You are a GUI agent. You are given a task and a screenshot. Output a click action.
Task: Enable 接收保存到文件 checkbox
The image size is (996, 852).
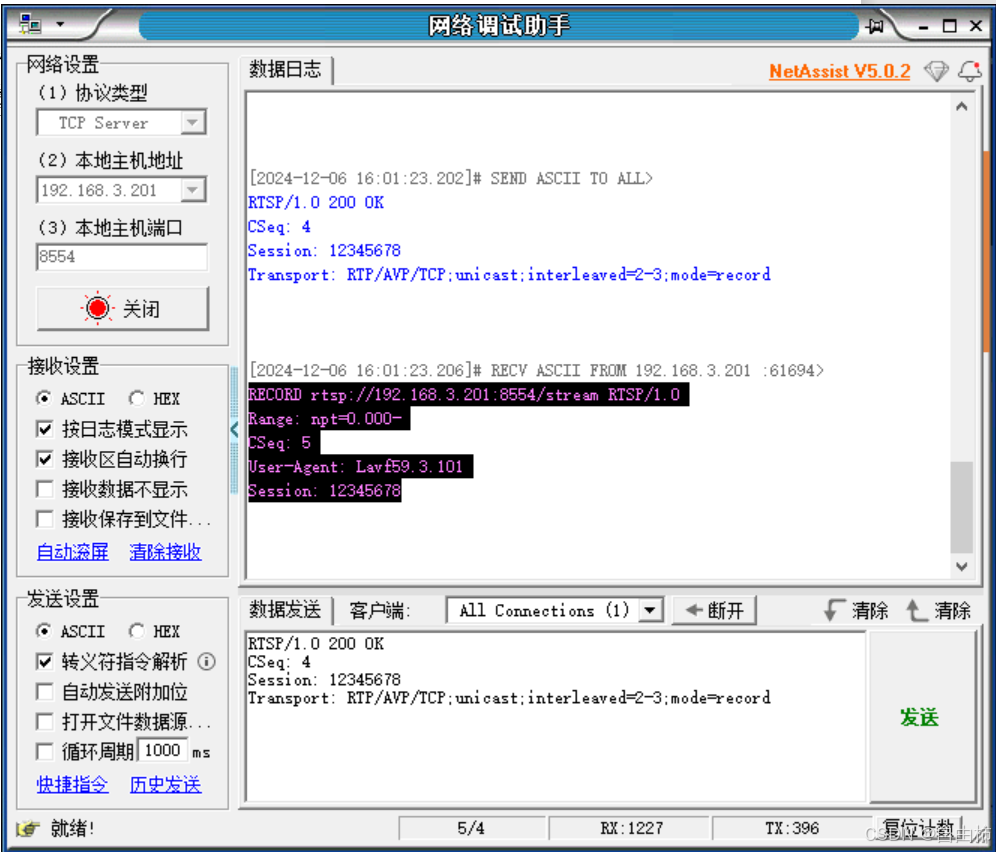point(44,519)
